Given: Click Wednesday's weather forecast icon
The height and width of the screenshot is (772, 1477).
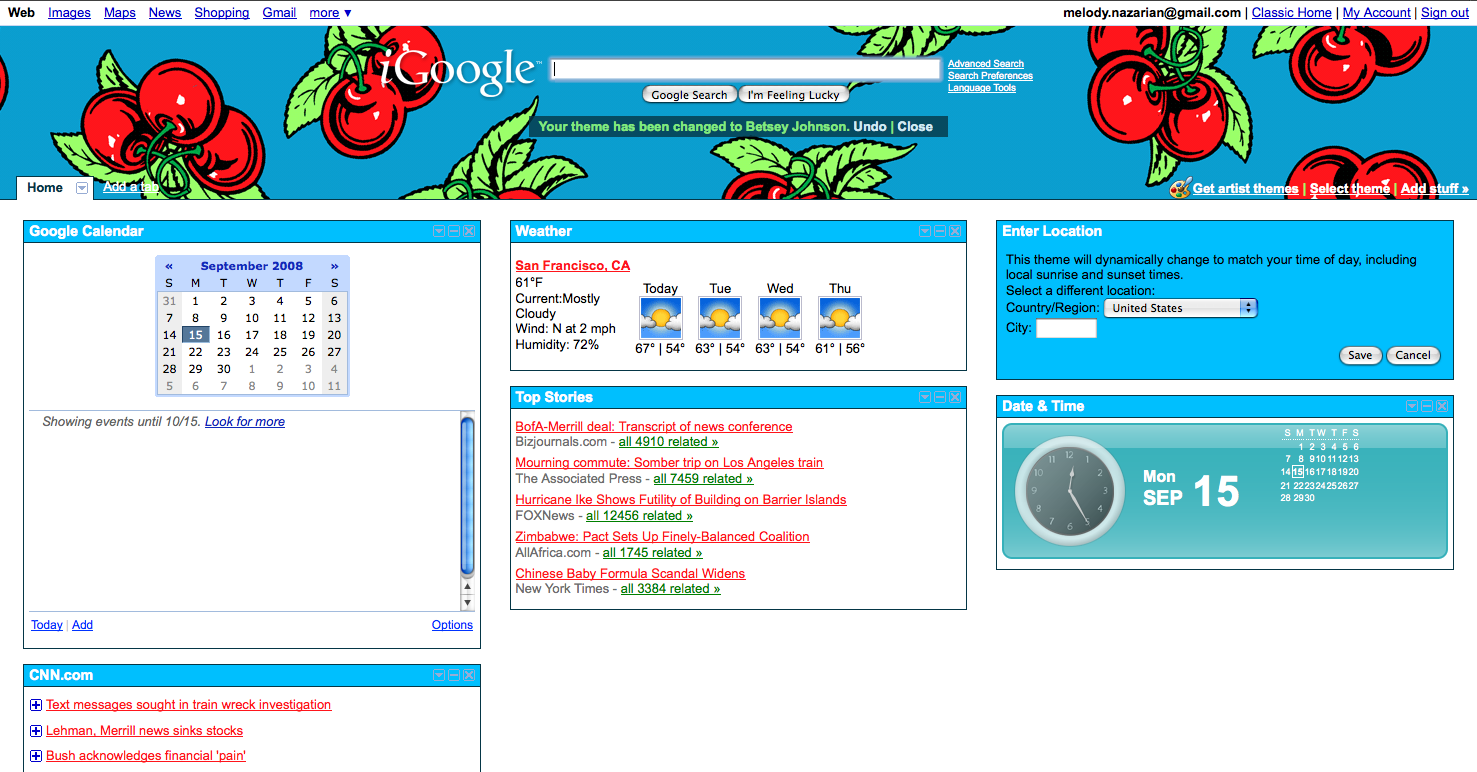Looking at the screenshot, I should pyautogui.click(x=780, y=318).
